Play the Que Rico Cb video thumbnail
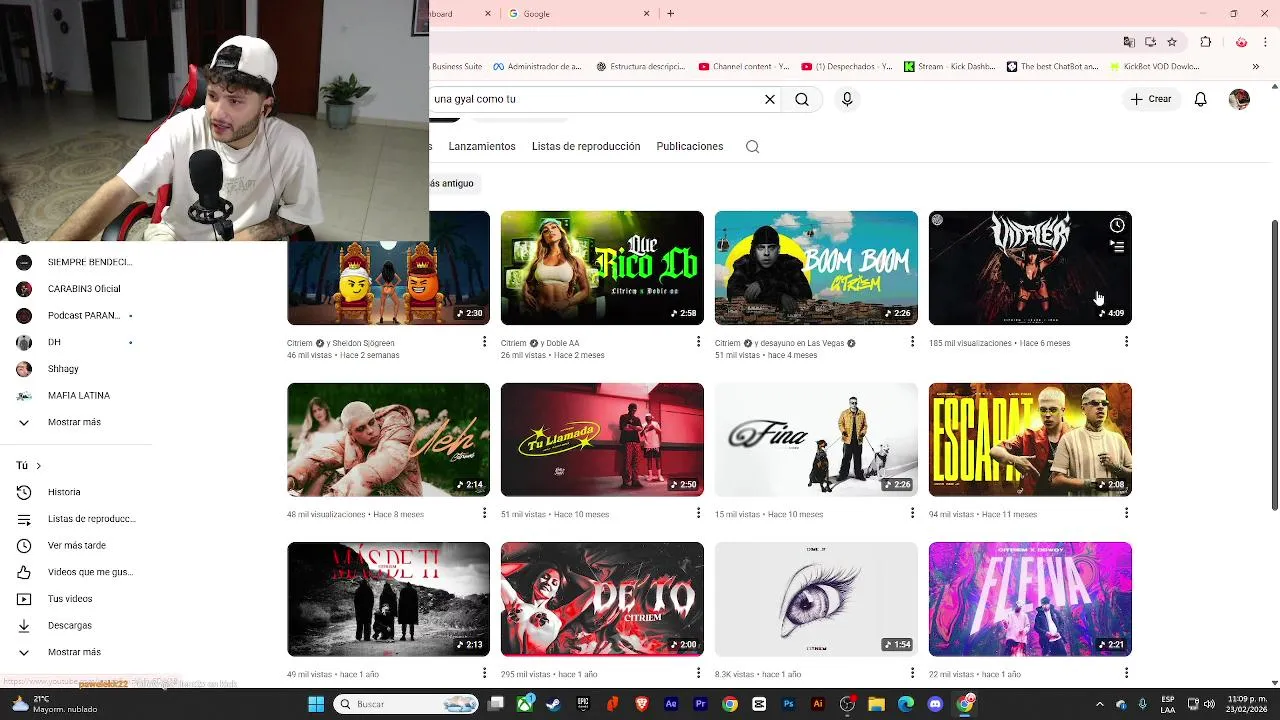Image resolution: width=1280 pixels, height=720 pixels. point(602,268)
